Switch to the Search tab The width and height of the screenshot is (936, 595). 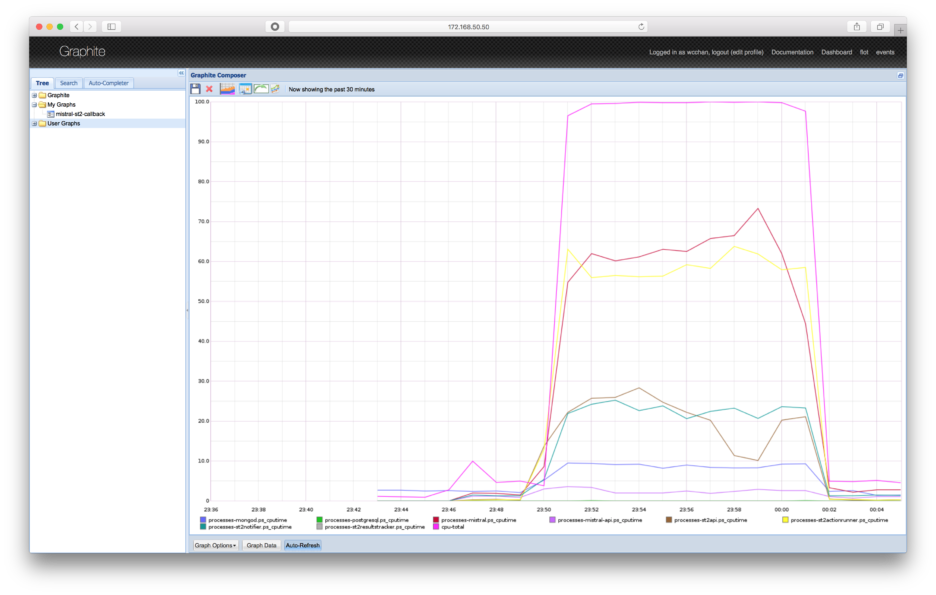pyautogui.click(x=69, y=83)
